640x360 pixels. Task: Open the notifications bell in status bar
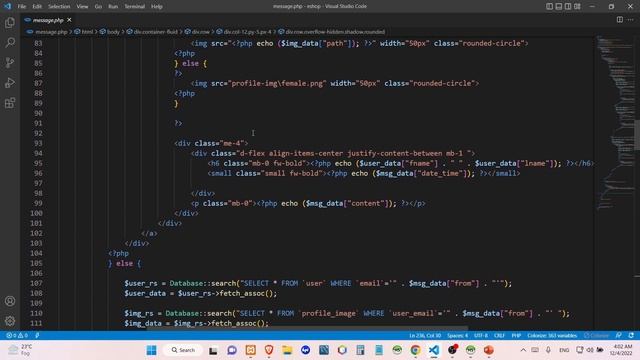(631, 336)
